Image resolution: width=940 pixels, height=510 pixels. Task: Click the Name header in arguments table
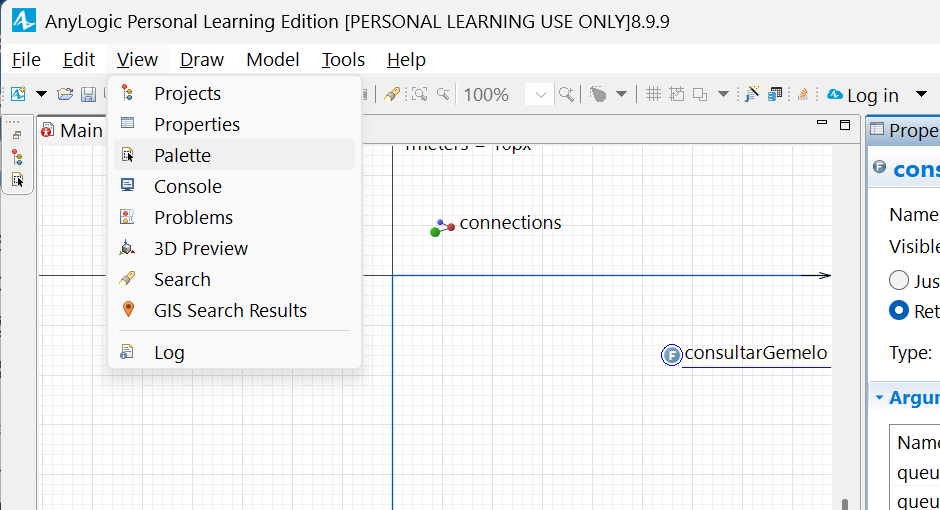click(917, 442)
